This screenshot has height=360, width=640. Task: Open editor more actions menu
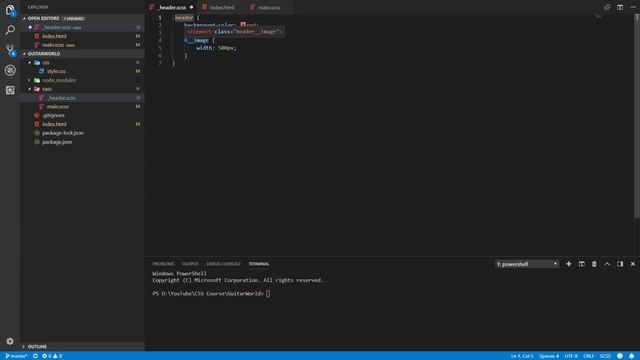(633, 7)
